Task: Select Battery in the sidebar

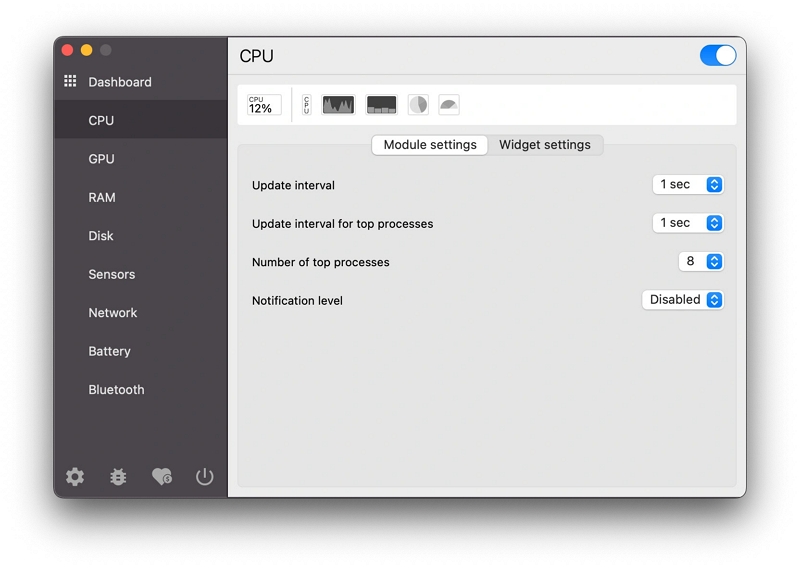Action: pos(140,351)
